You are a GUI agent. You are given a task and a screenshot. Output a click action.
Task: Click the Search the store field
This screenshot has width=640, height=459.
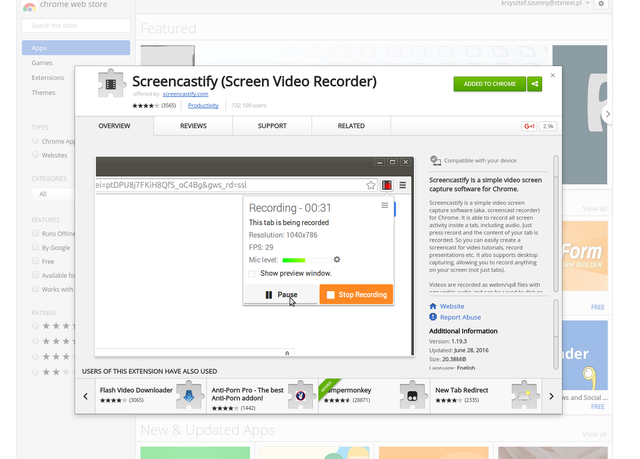tap(76, 26)
